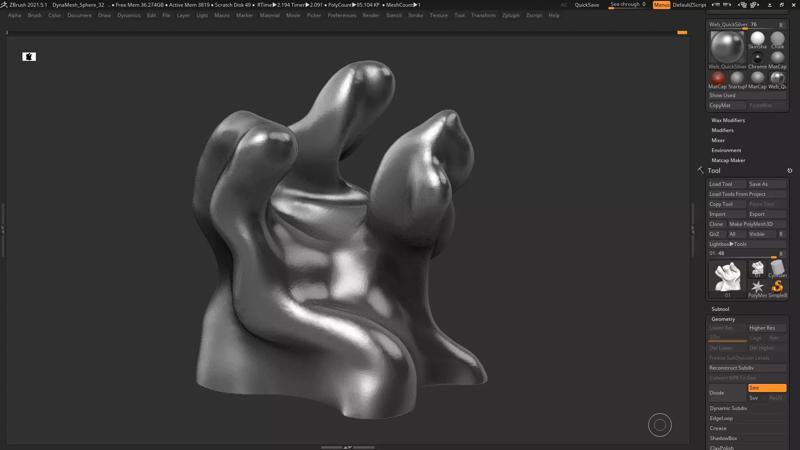Viewport: 800px width, 450px height.
Task: Select the Cylinder3D tool icon
Action: pos(777,268)
